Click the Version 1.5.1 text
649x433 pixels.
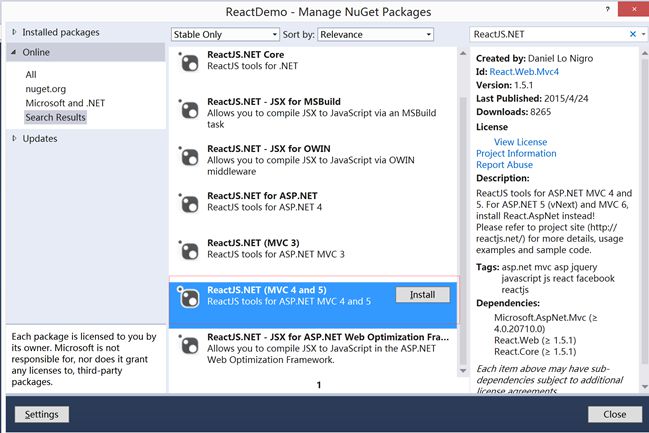[x=504, y=85]
